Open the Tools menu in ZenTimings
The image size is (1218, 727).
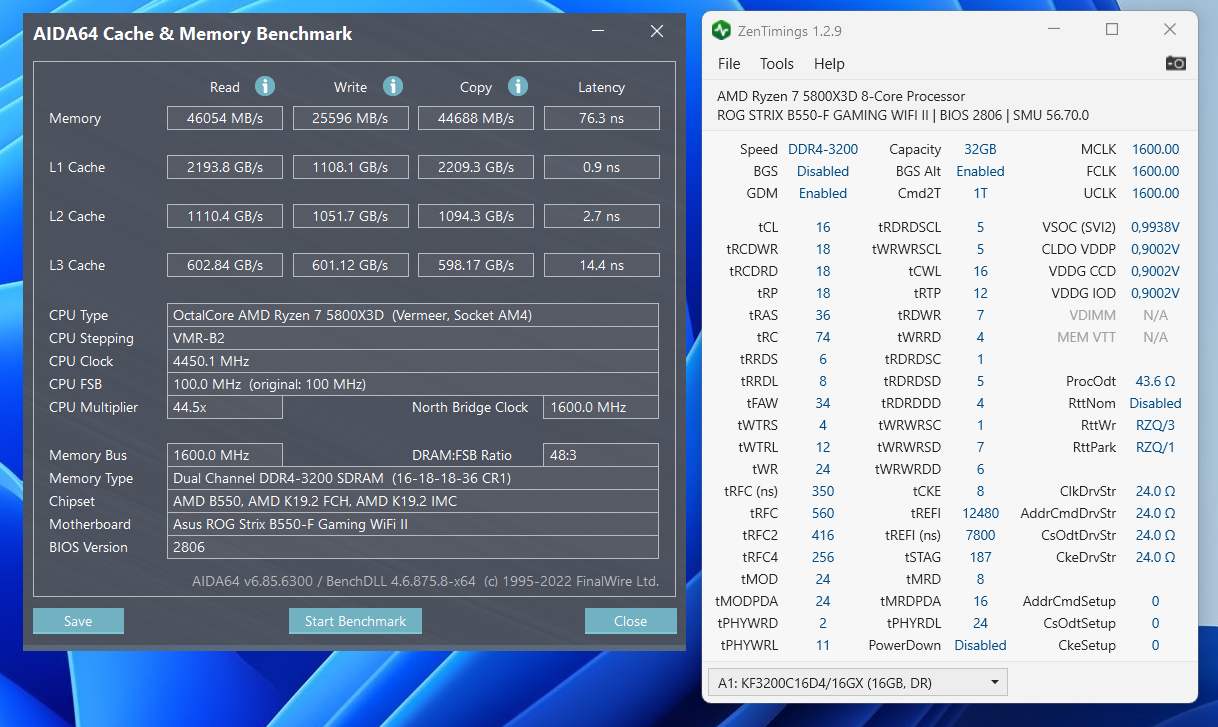pos(777,63)
